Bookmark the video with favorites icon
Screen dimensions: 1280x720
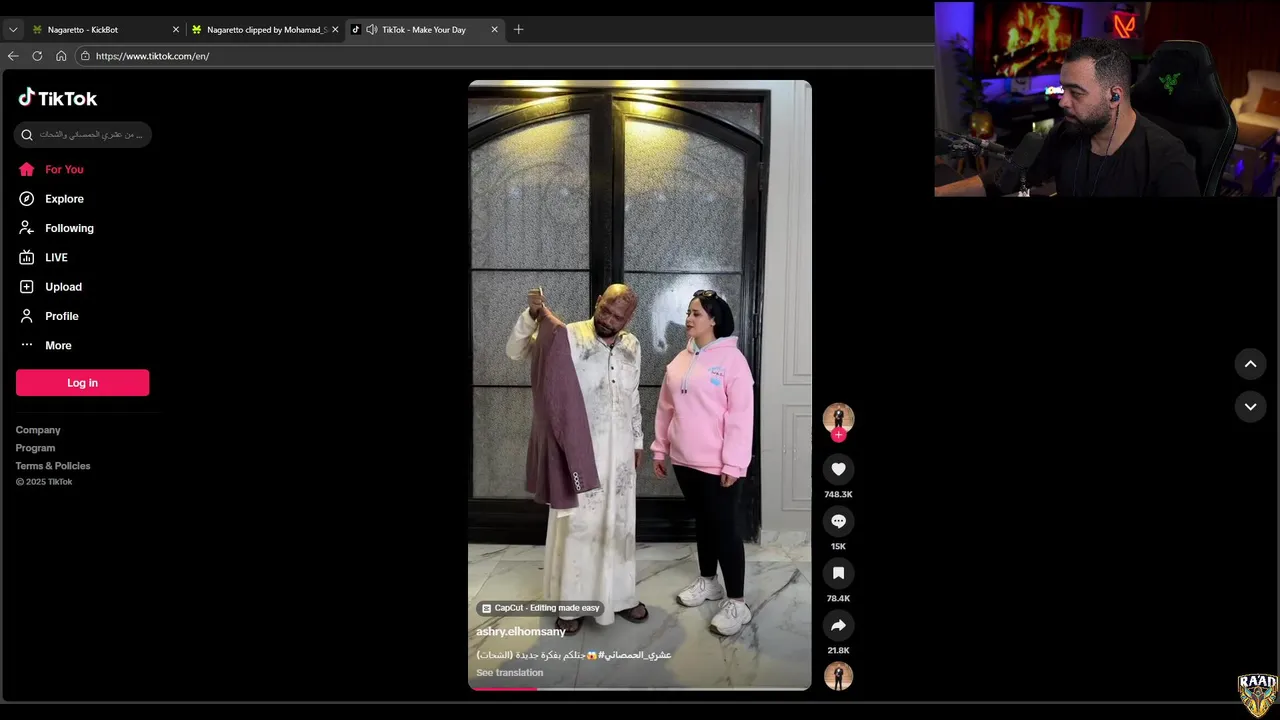[x=838, y=573]
